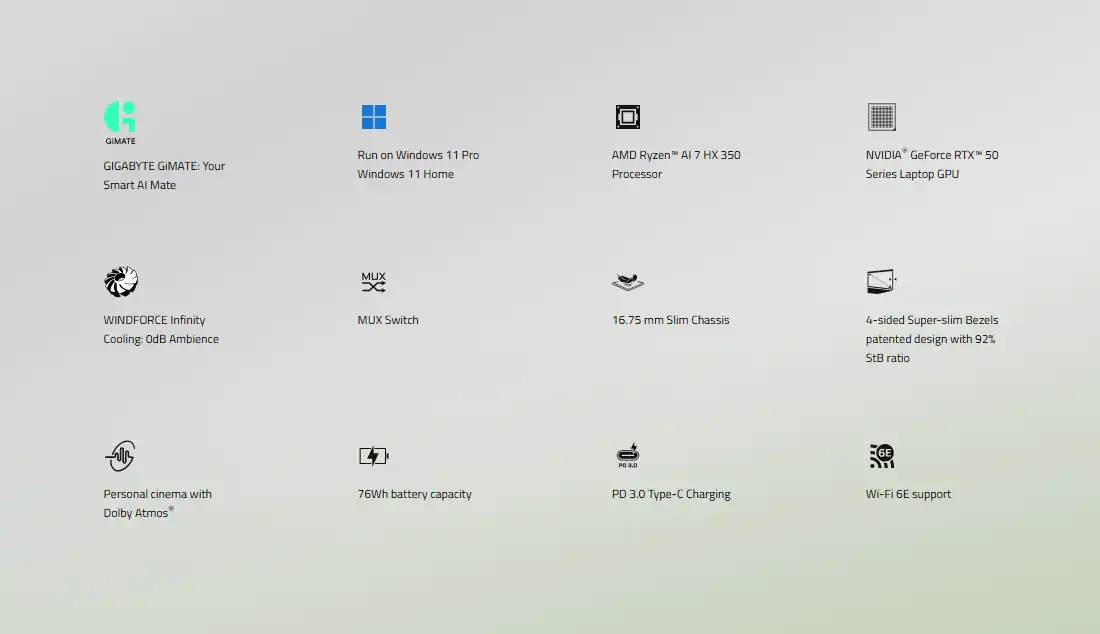Click "4-sided Super-slim Bezels" description text
The image size is (1100, 634).
click(932, 339)
